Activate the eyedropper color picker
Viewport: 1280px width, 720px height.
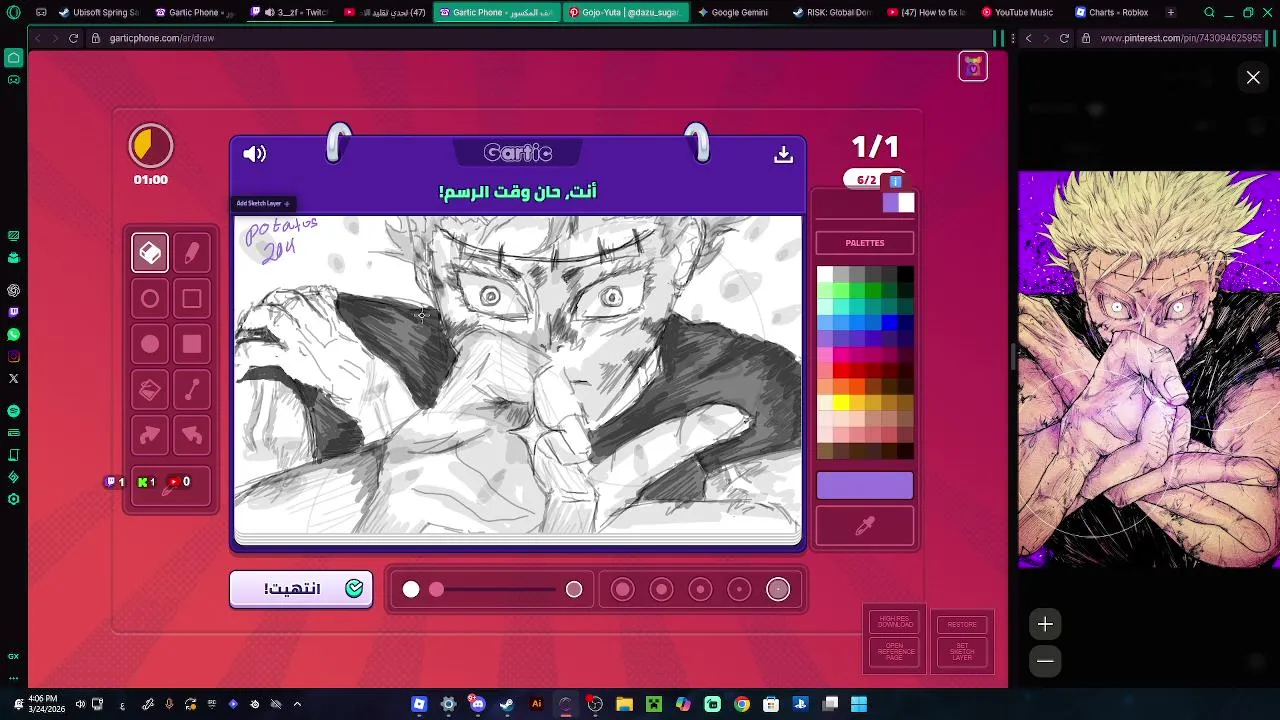865,526
